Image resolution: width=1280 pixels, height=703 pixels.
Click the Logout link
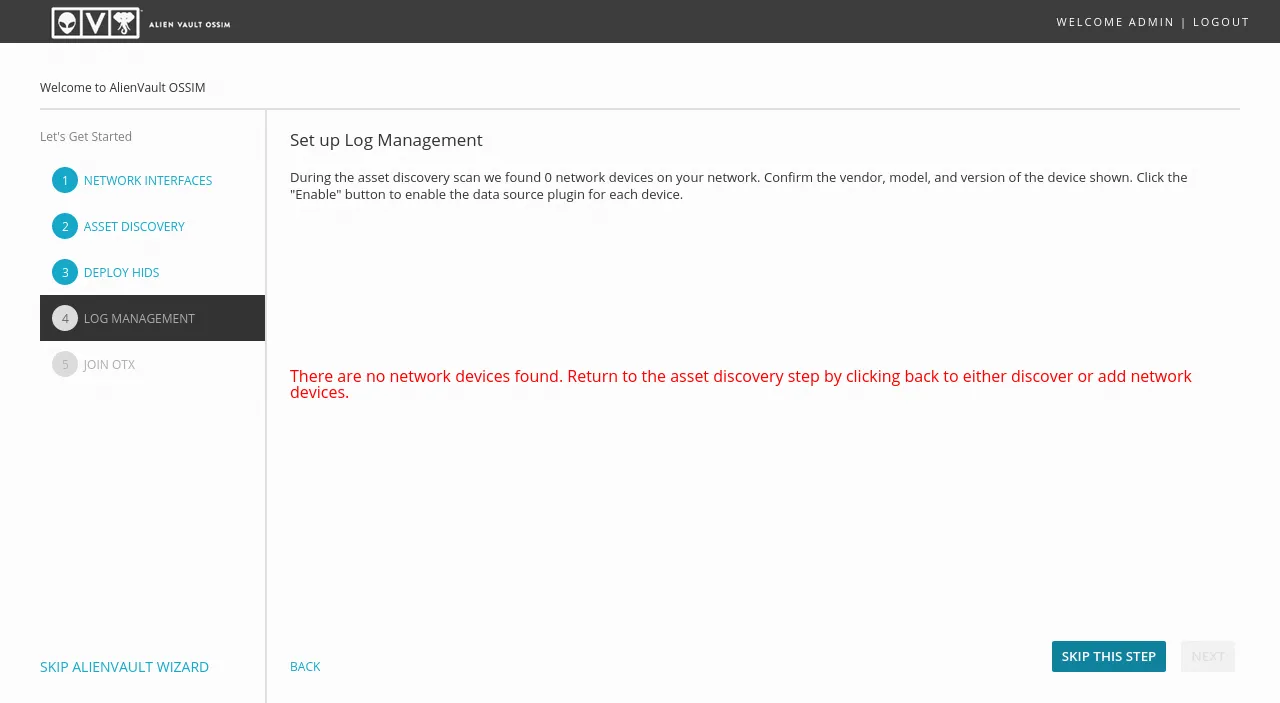tap(1221, 22)
